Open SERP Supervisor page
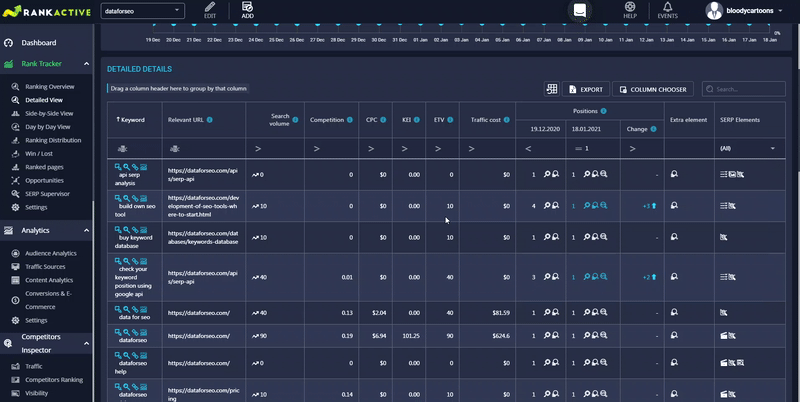This screenshot has width=800, height=402. point(47,194)
